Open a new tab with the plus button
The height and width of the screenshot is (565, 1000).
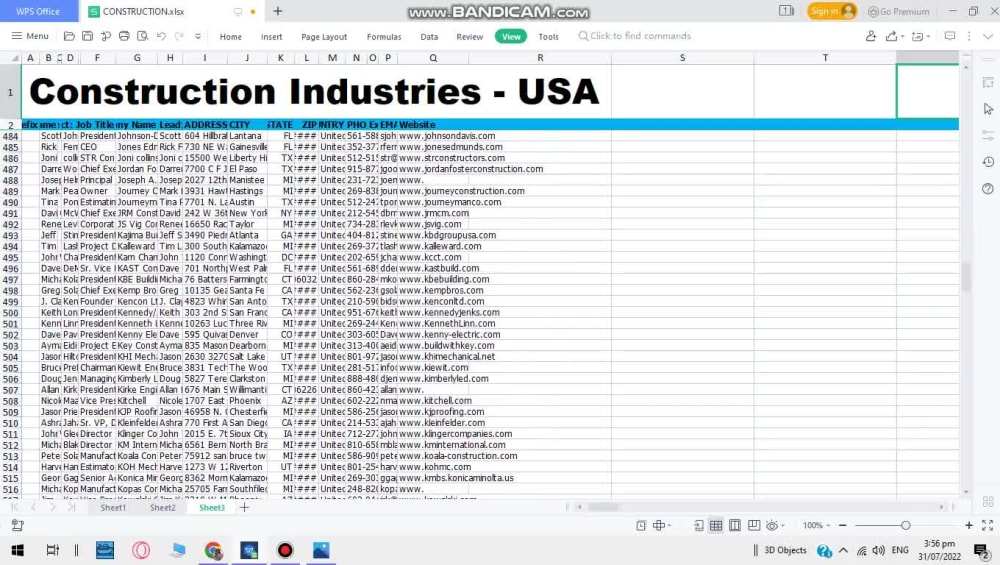coord(278,11)
